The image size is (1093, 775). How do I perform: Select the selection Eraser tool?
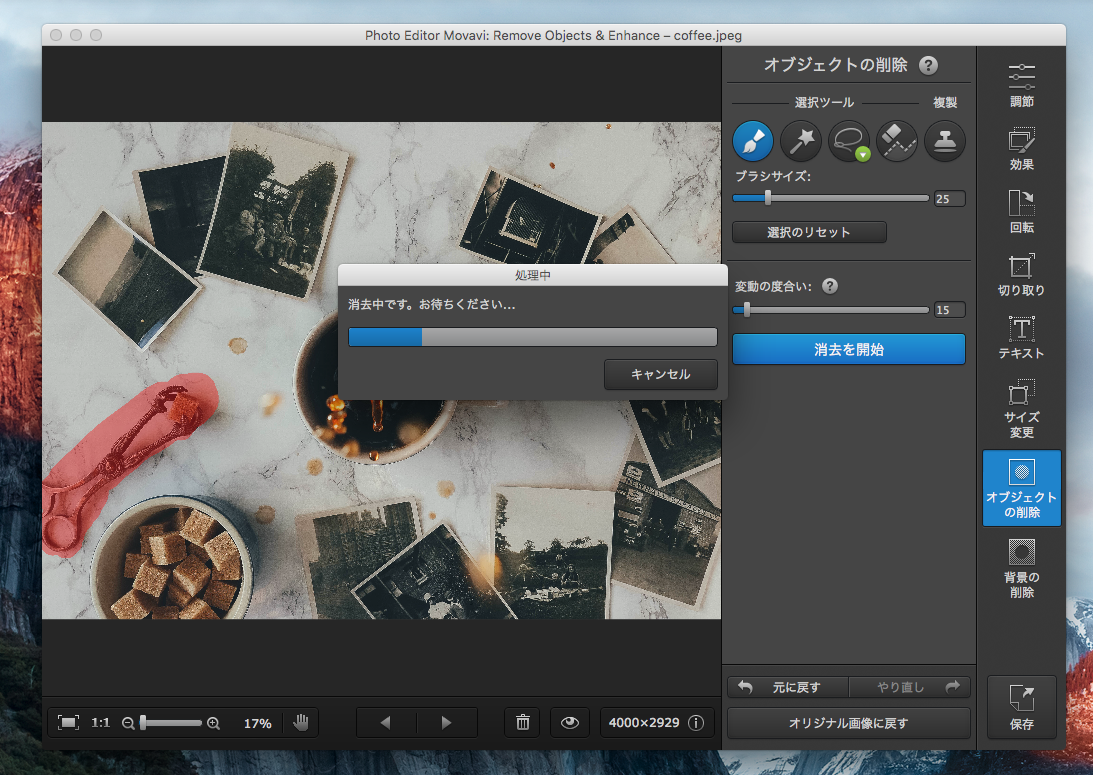point(897,142)
